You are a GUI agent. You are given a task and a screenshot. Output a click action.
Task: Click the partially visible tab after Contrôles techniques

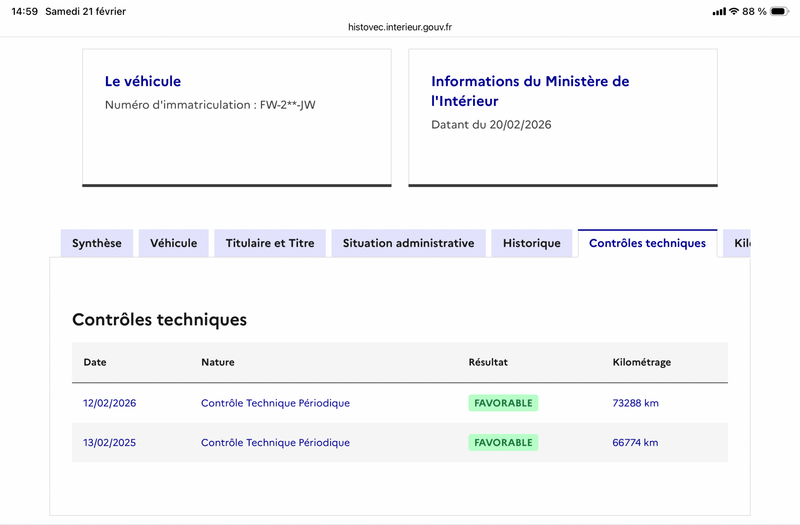pos(738,243)
